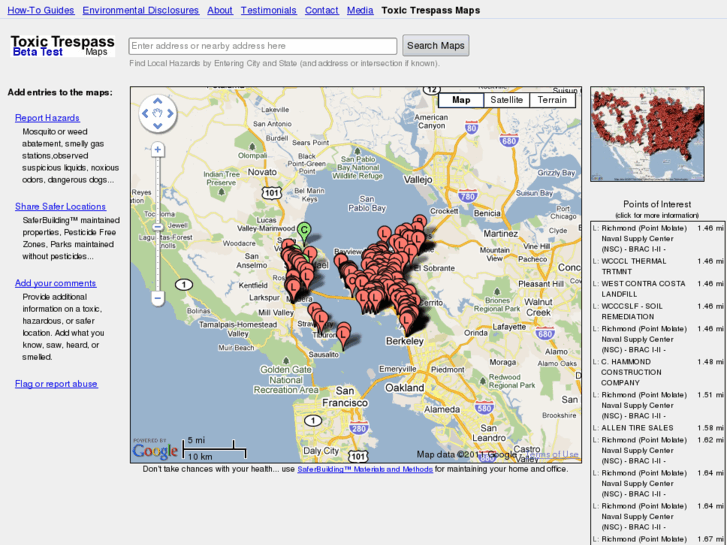Select Richmond (Point Molate) 1.62 mi entry
The image size is (727, 545).
pyautogui.click(x=658, y=450)
